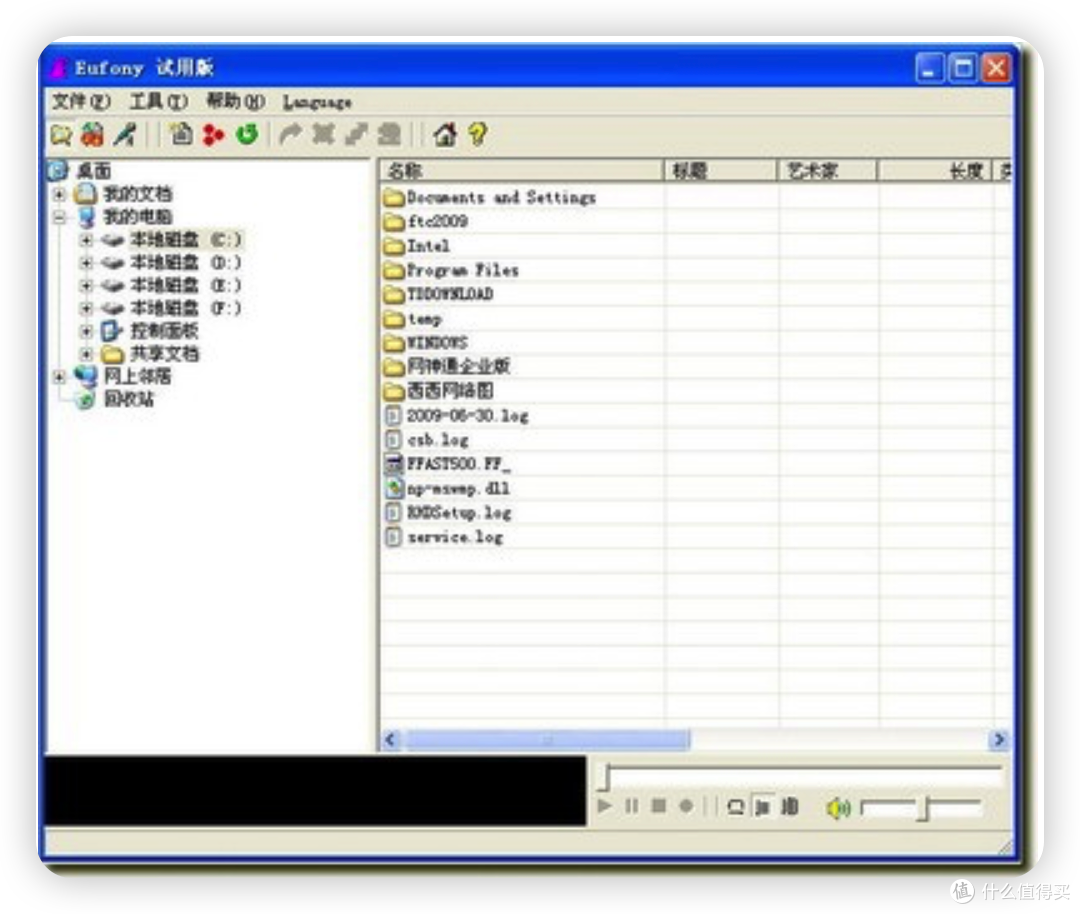Screen dimensions: 1080x914
Task: Click the open folder toolbar icon
Action: click(x=61, y=135)
